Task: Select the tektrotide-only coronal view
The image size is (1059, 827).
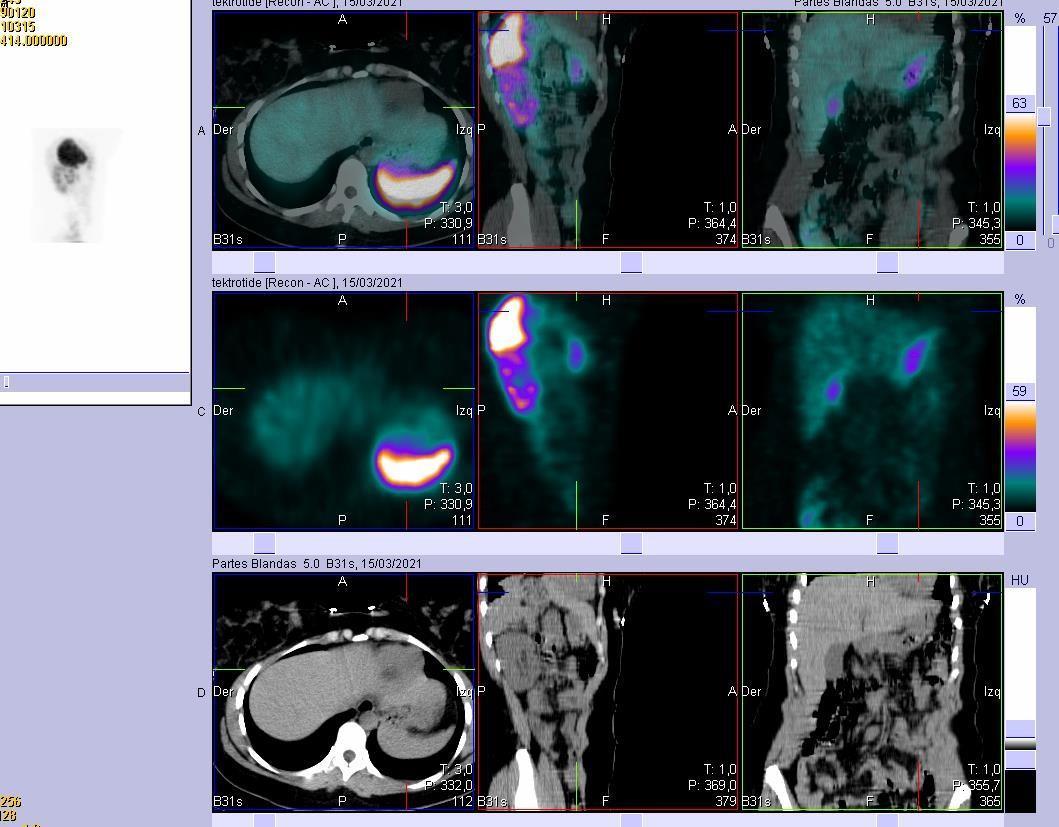Action: (x=872, y=411)
